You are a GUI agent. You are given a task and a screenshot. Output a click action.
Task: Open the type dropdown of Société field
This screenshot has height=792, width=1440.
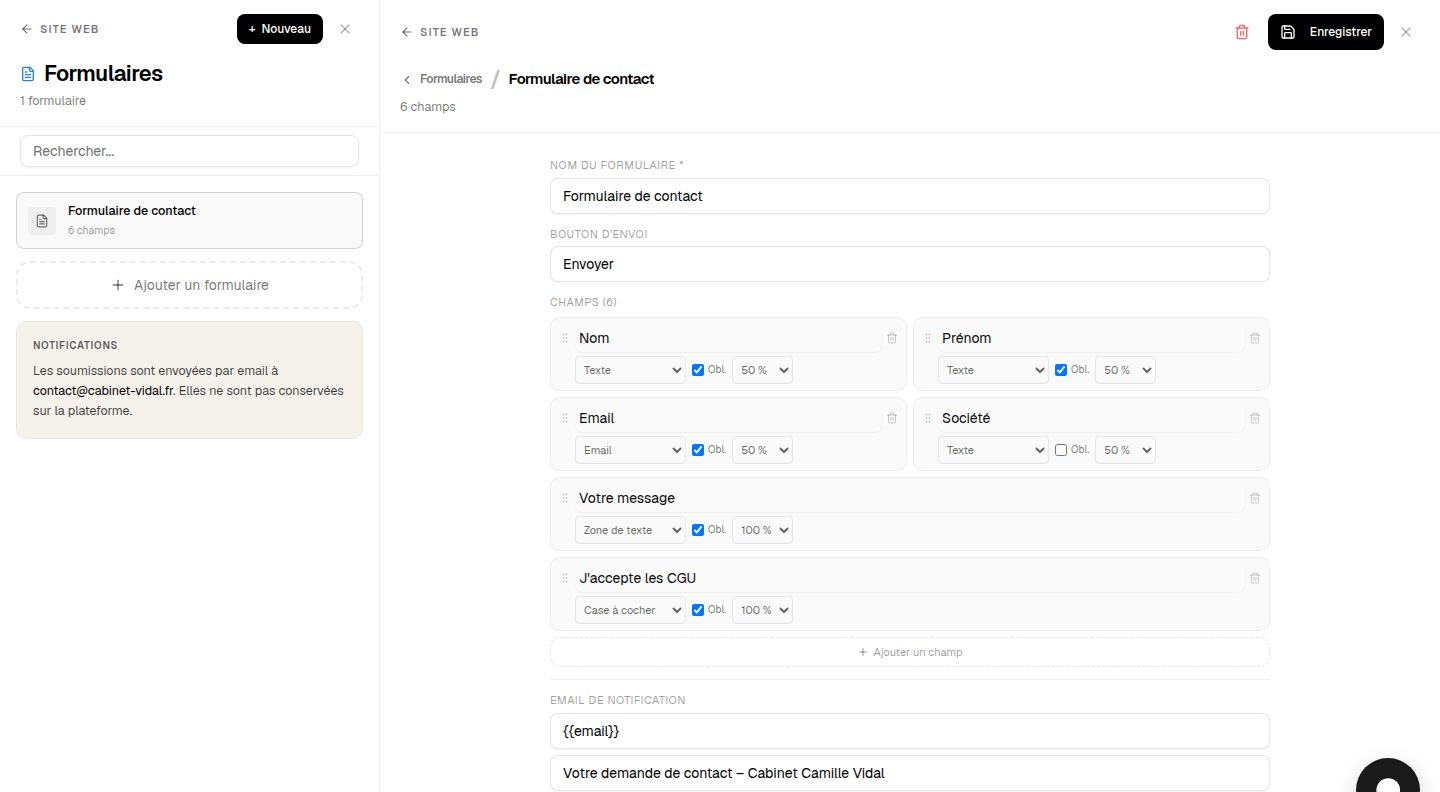point(993,450)
